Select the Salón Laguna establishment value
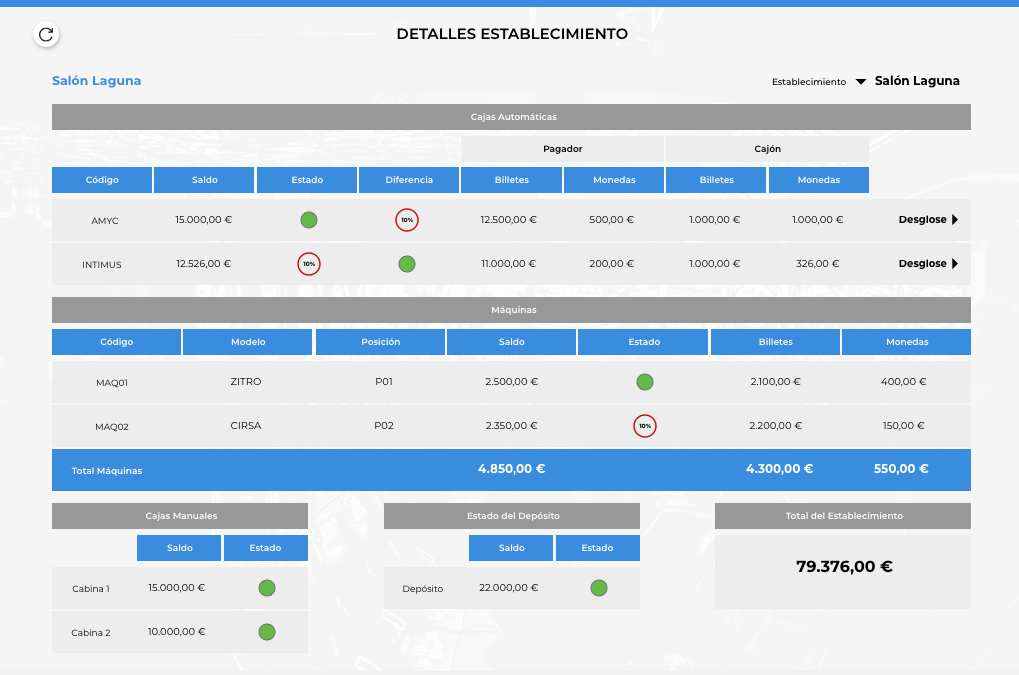The width and height of the screenshot is (1019, 675). tap(917, 81)
